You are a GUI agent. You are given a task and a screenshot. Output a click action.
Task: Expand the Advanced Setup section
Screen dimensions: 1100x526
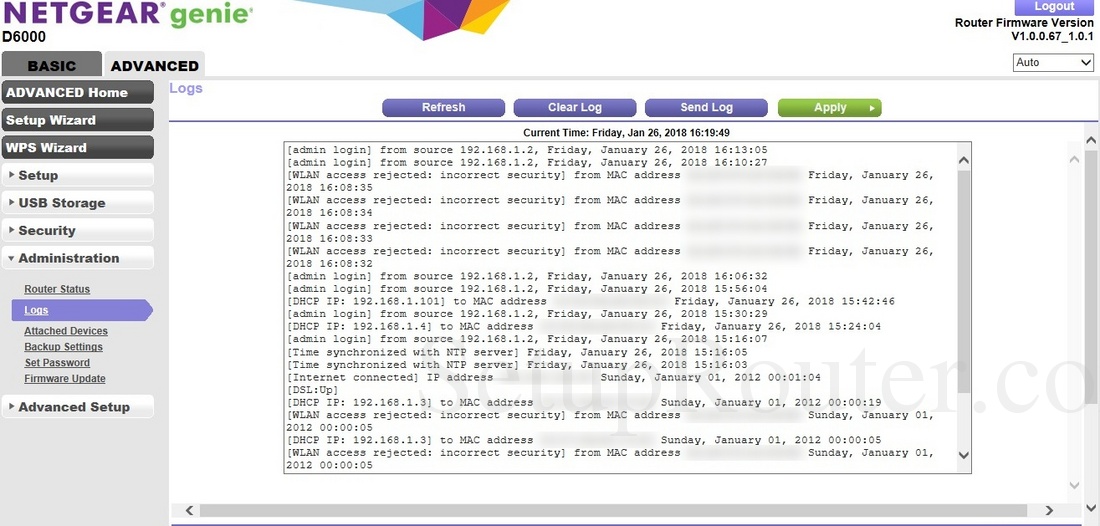tap(77, 407)
